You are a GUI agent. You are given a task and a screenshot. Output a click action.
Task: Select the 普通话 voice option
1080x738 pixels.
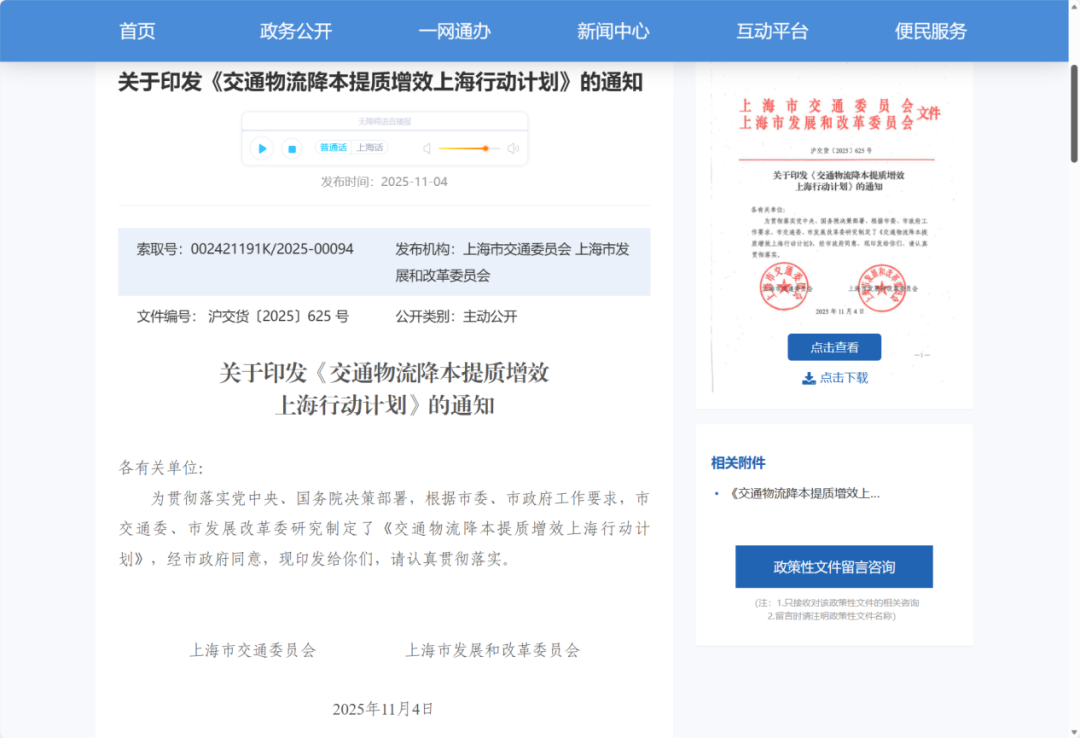(333, 148)
